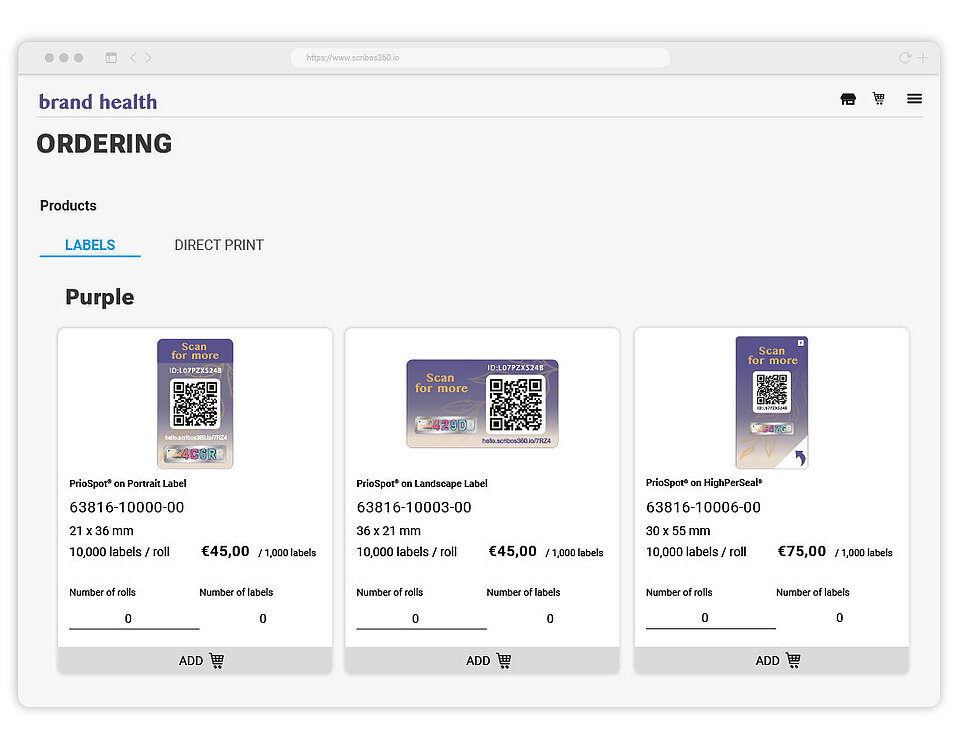Click the browser back arrow
955x744 pixels.
pos(134,58)
